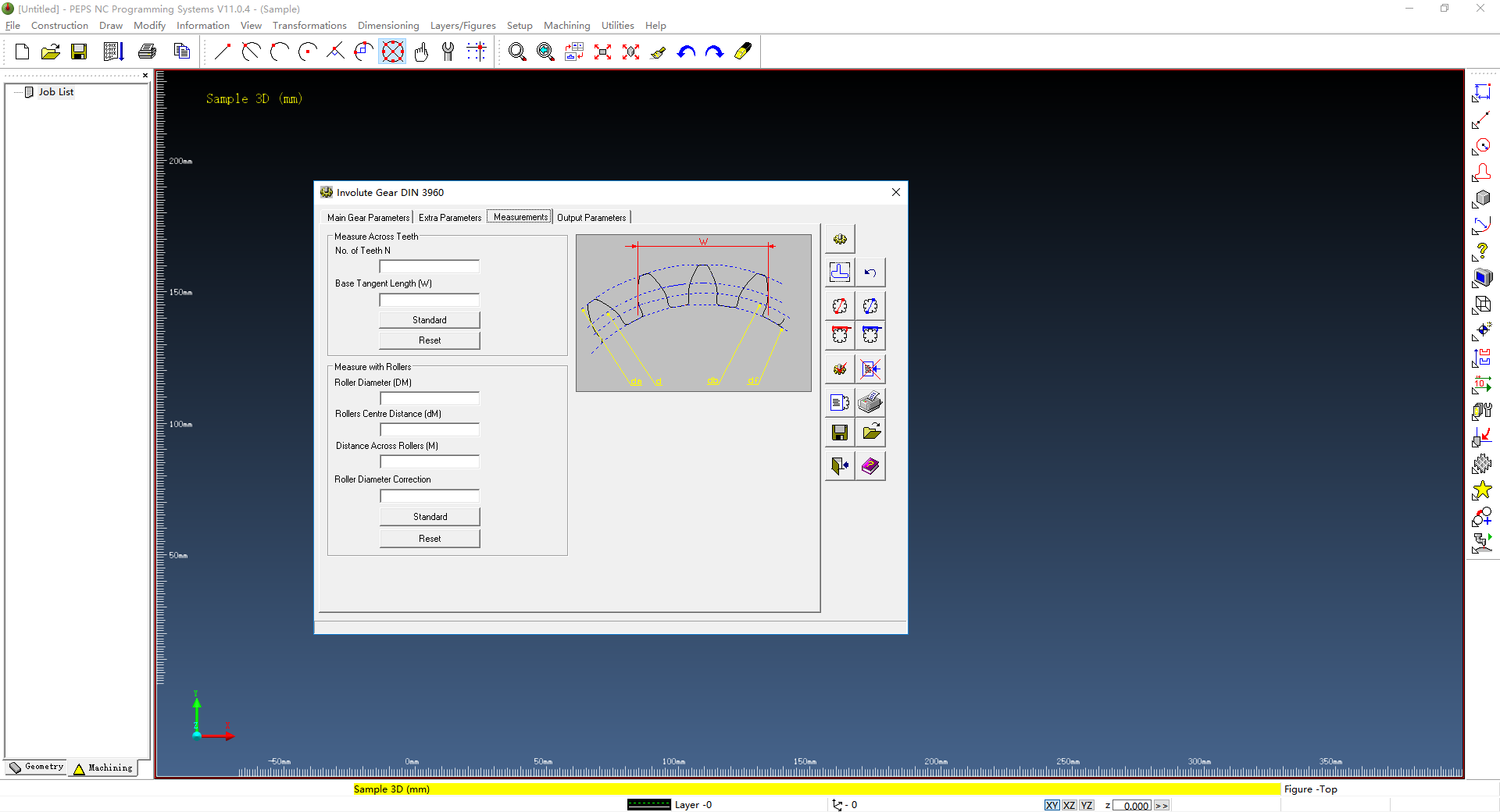Click the red diagonal gear measure icon
The image size is (1500, 812).
[840, 306]
